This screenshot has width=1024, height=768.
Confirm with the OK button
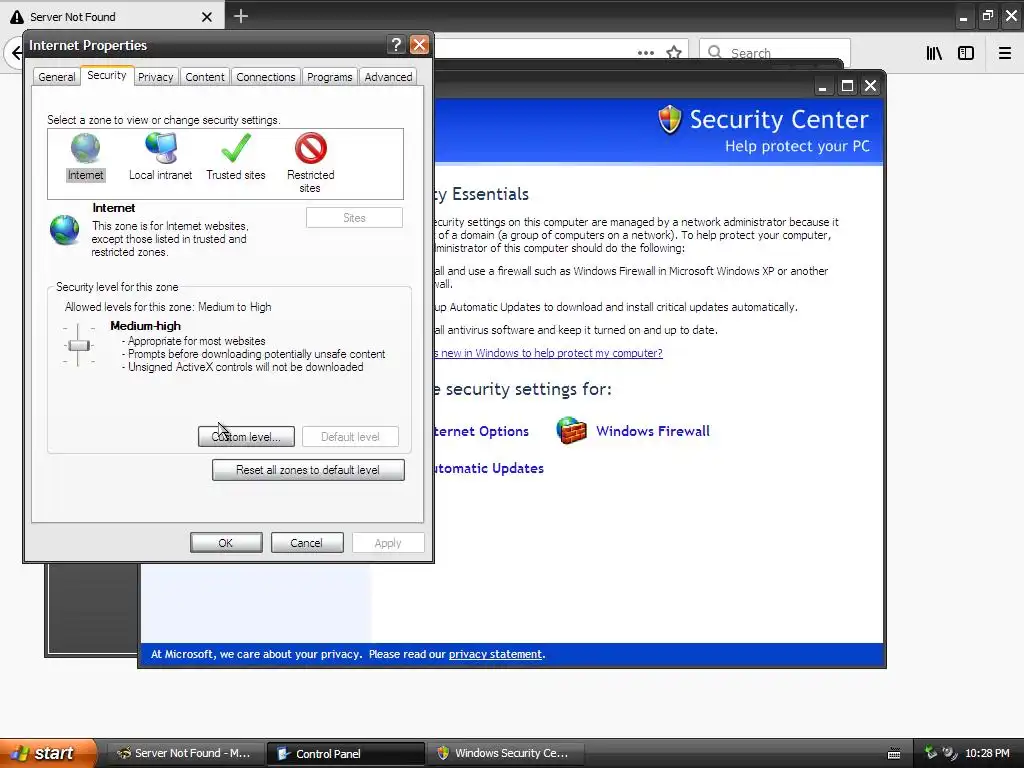click(x=226, y=543)
